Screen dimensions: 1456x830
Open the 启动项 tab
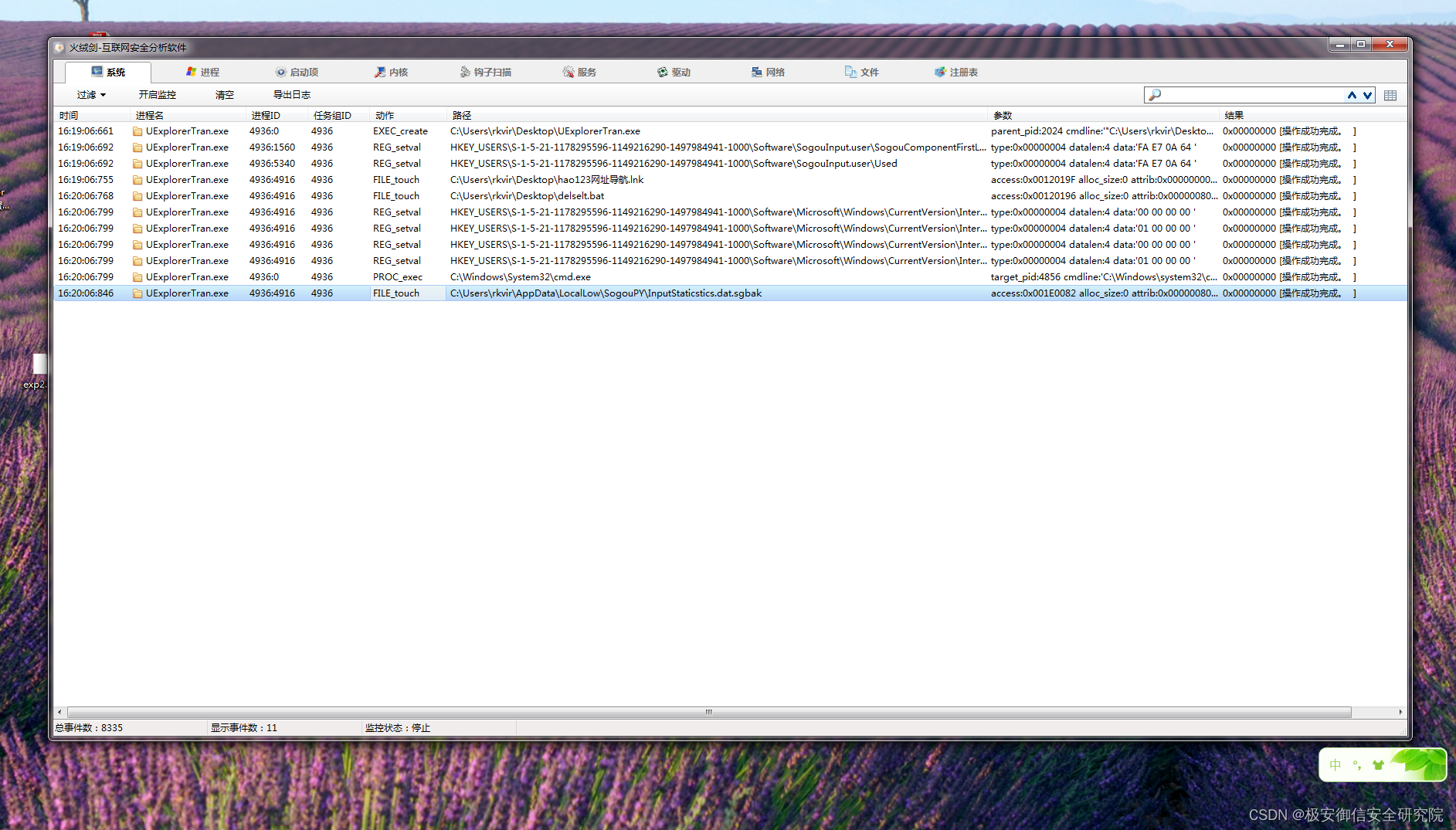297,72
